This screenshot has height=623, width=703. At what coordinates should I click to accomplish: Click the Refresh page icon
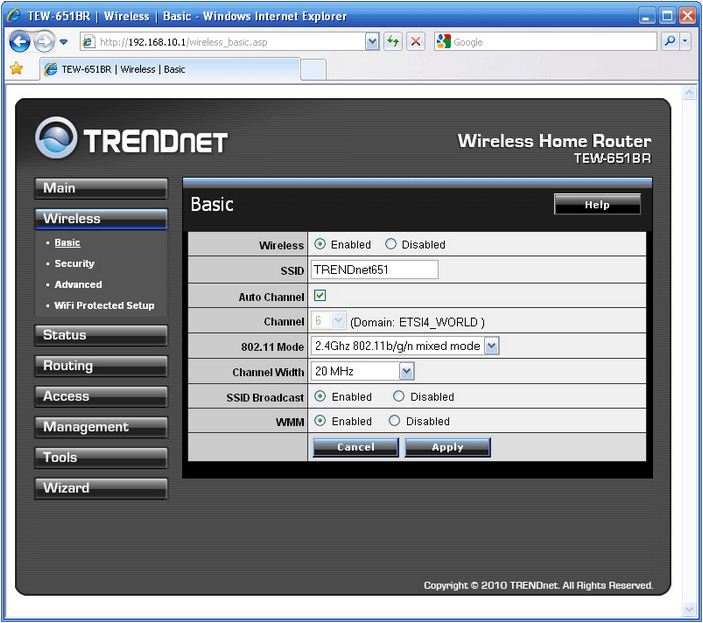[394, 42]
